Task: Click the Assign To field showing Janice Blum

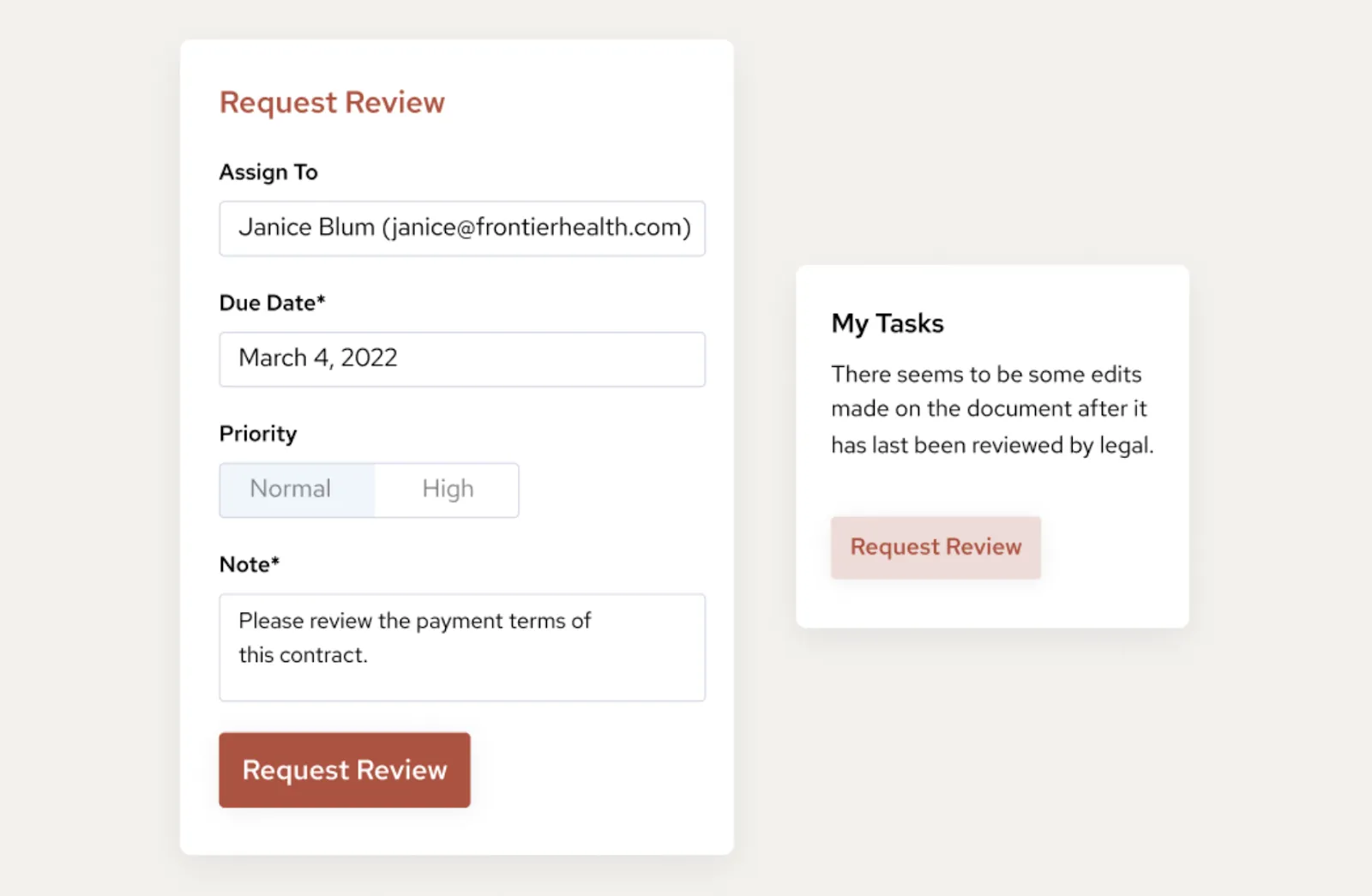Action: pos(462,228)
